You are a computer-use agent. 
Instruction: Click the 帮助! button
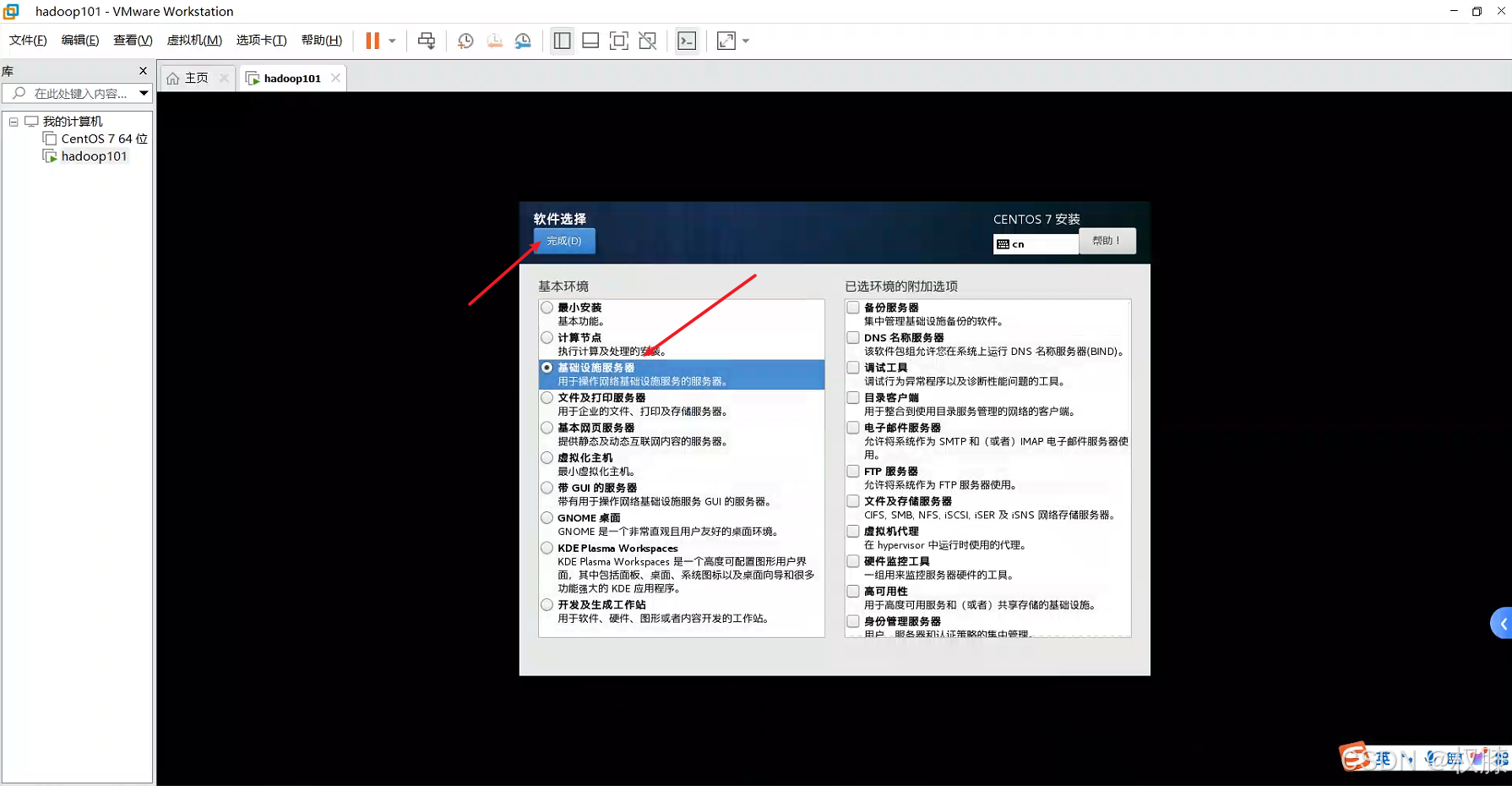[x=1107, y=241]
